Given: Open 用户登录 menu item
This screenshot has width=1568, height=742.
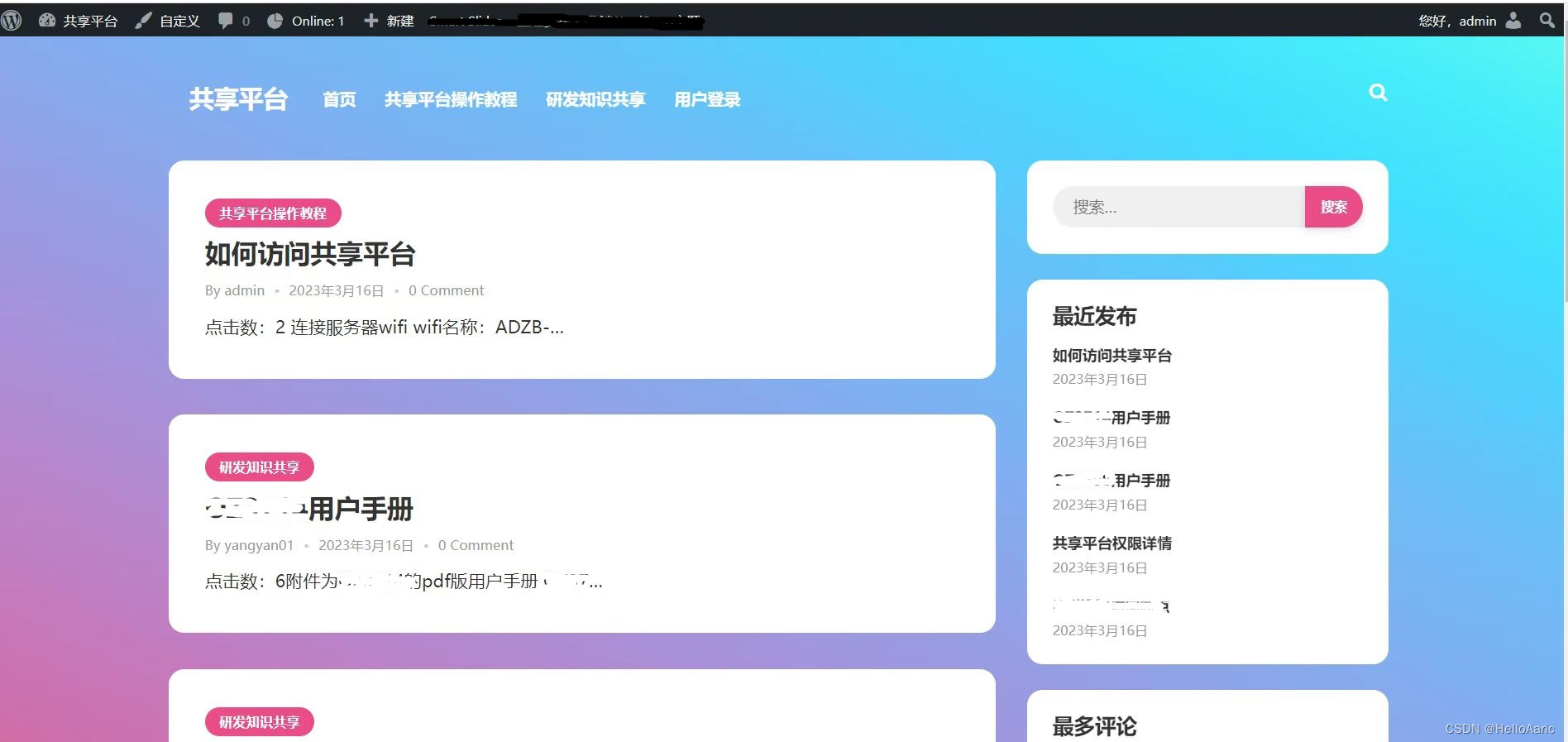Looking at the screenshot, I should (x=707, y=99).
